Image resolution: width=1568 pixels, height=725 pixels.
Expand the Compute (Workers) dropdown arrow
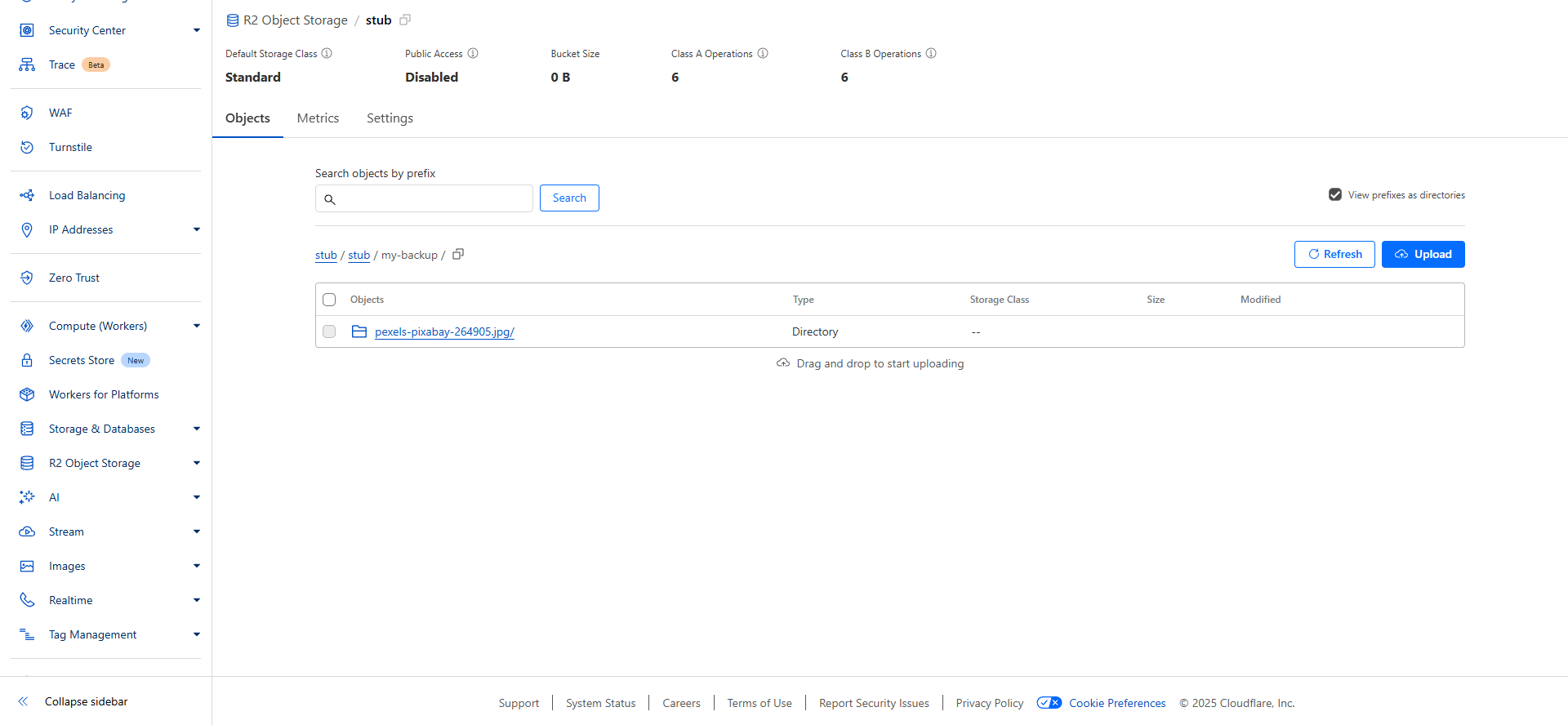pos(197,326)
